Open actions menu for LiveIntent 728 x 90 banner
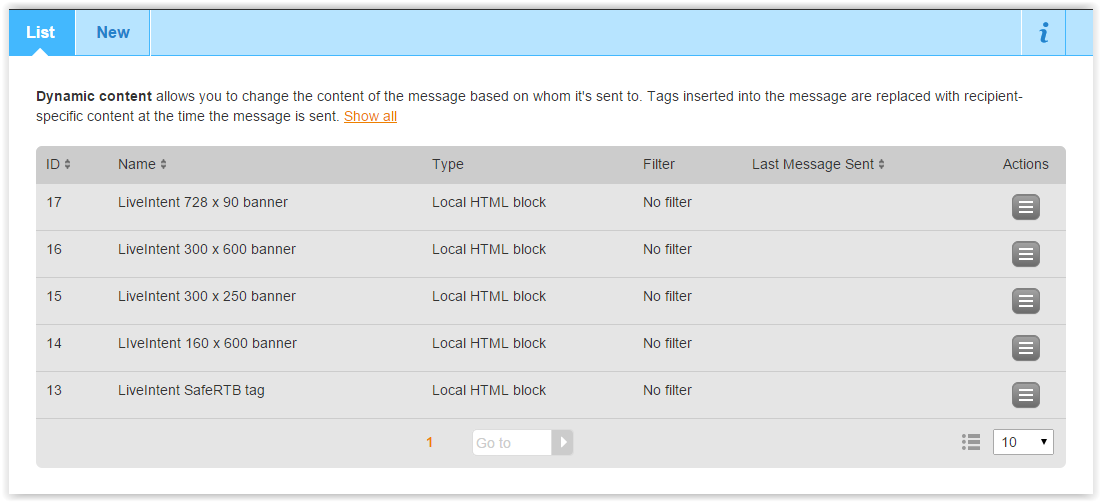The height and width of the screenshot is (502, 1101). coord(1025,207)
